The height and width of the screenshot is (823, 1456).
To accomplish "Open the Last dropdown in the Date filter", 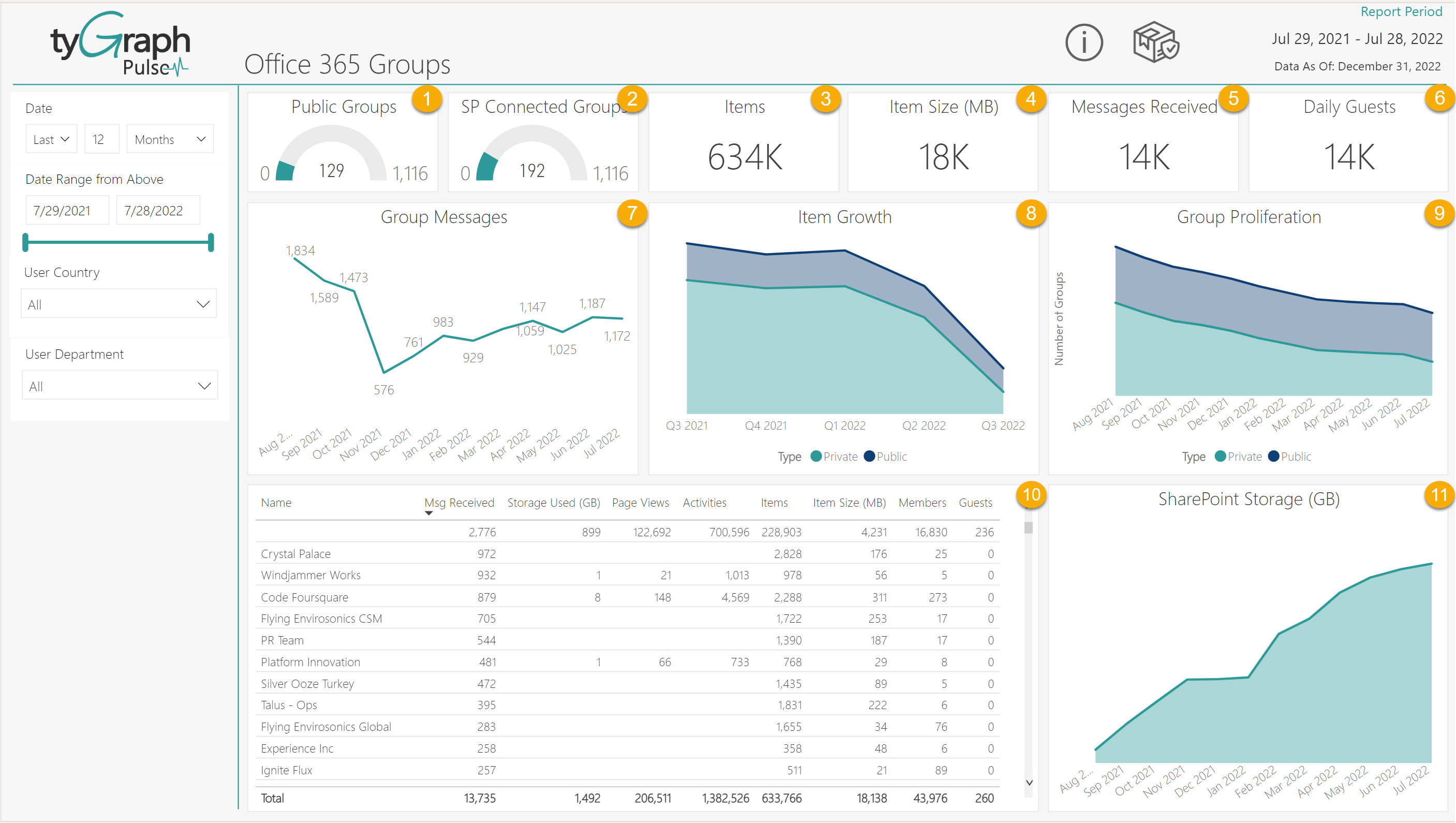I will (x=51, y=139).
